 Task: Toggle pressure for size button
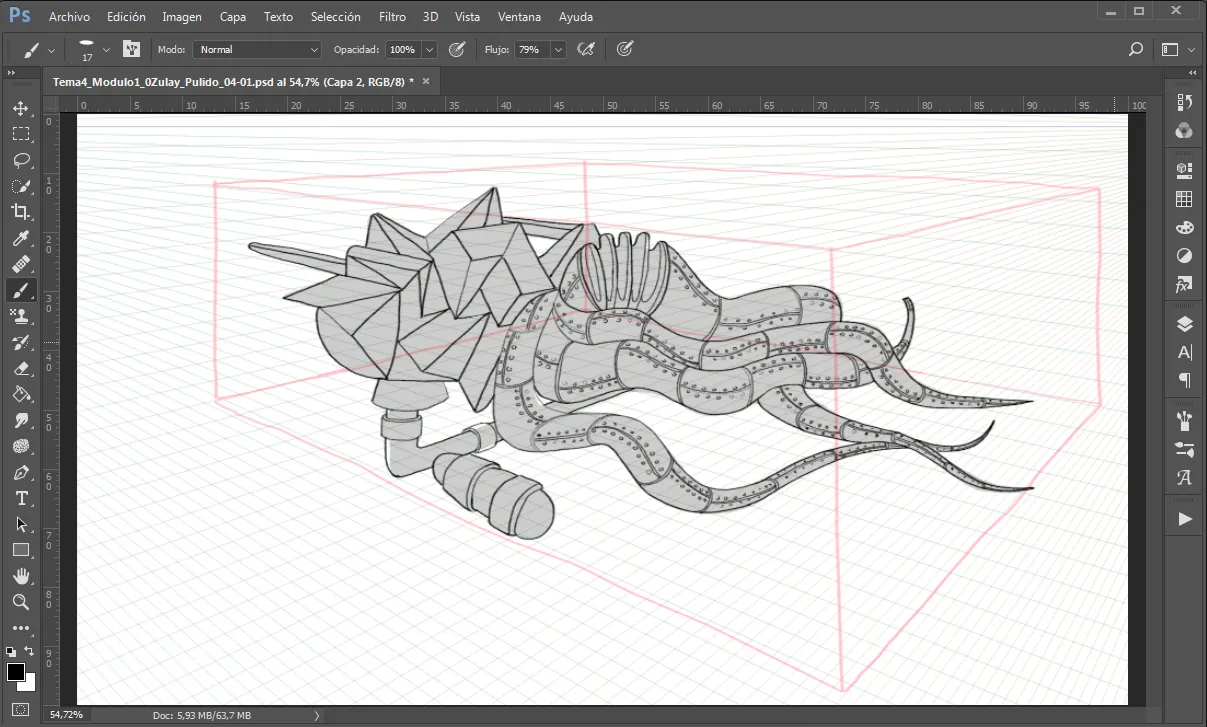point(625,49)
